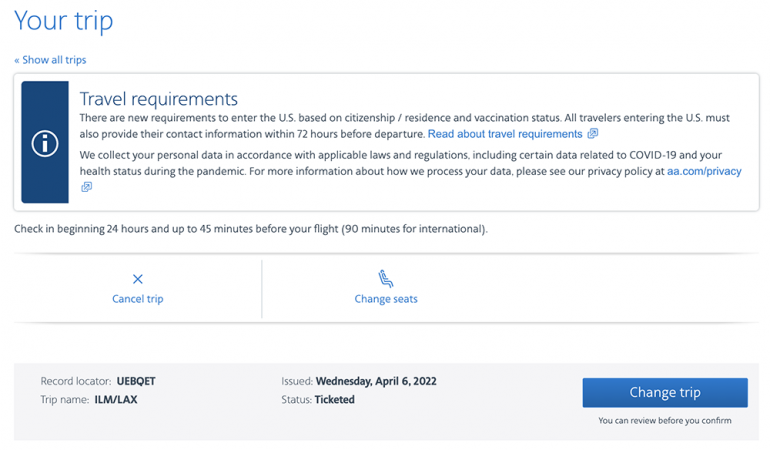The width and height of the screenshot is (770, 450).
Task: Click the Ticketed status value
Action: pos(335,400)
